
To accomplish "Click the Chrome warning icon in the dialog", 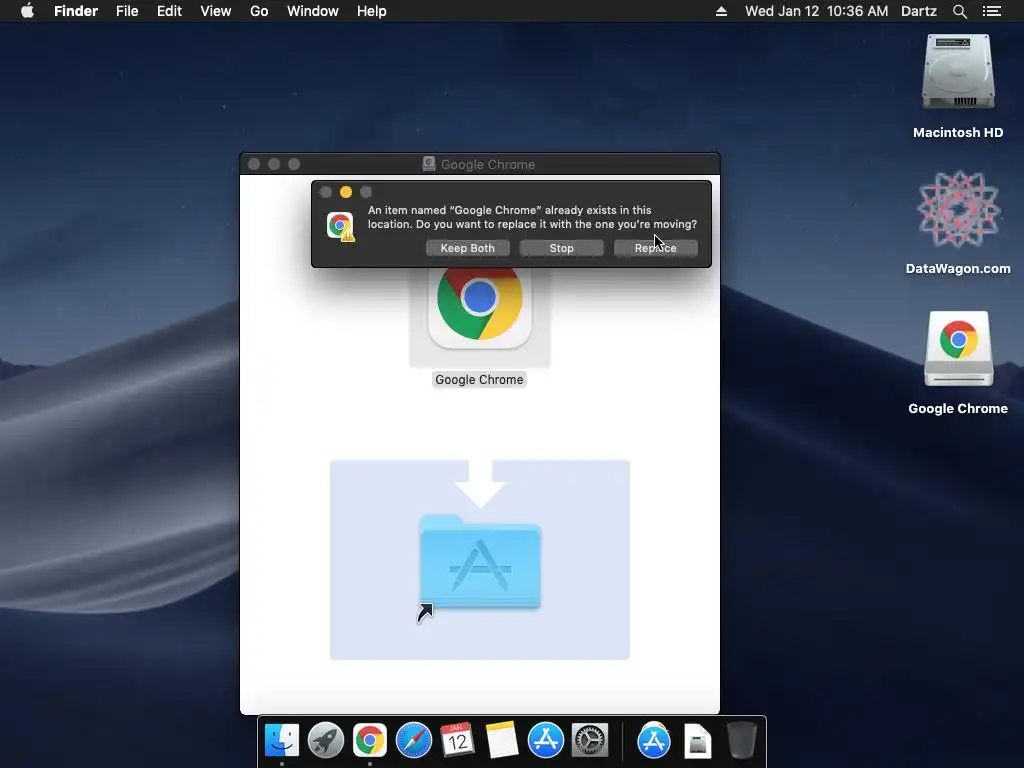I will (340, 226).
